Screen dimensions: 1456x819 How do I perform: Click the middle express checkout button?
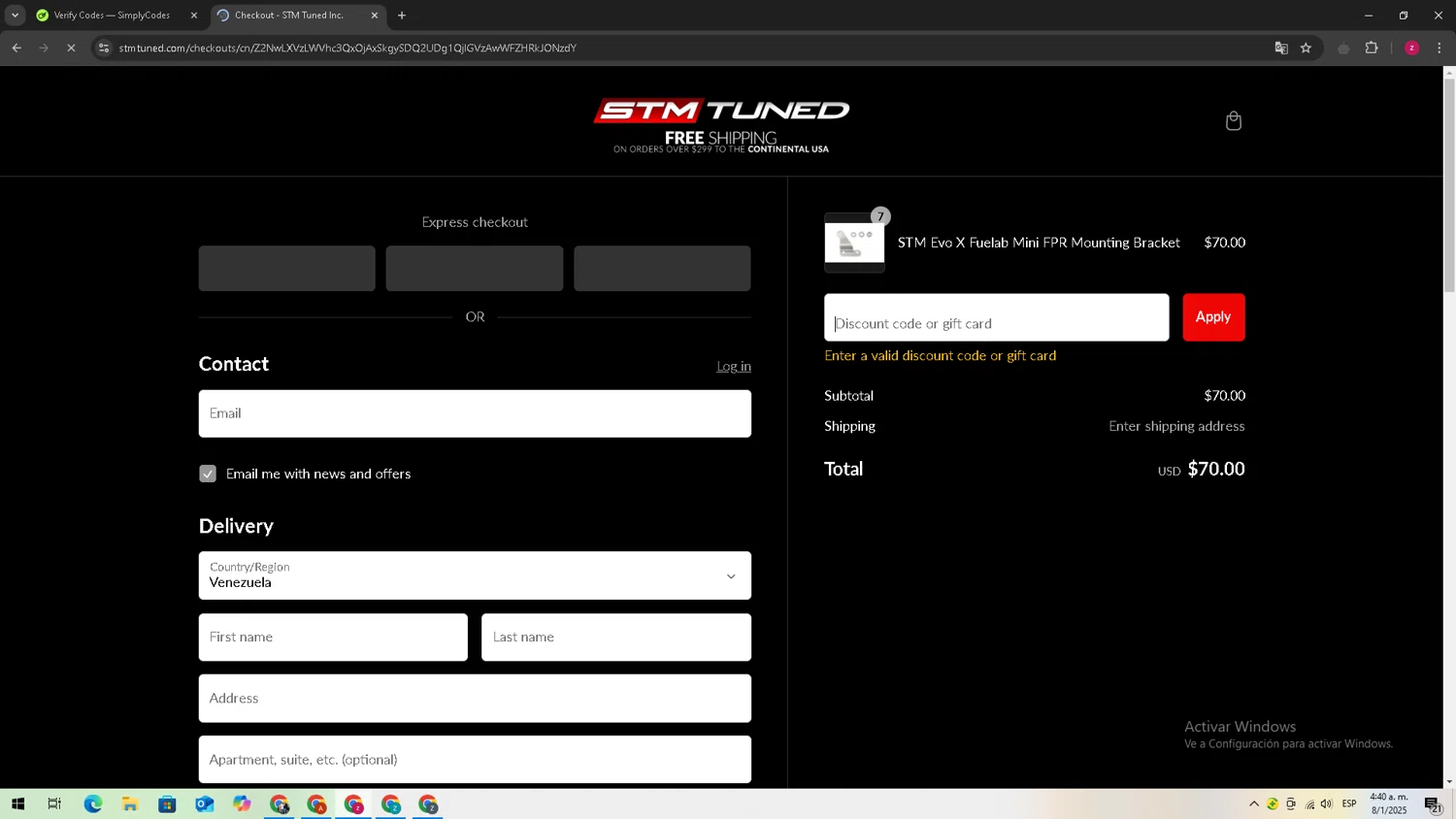click(x=475, y=268)
